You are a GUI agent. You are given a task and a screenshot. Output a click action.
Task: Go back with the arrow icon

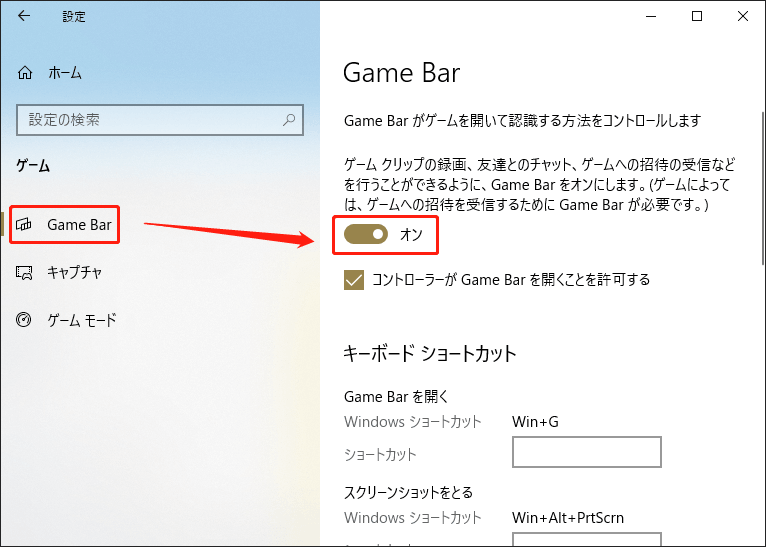(x=23, y=16)
